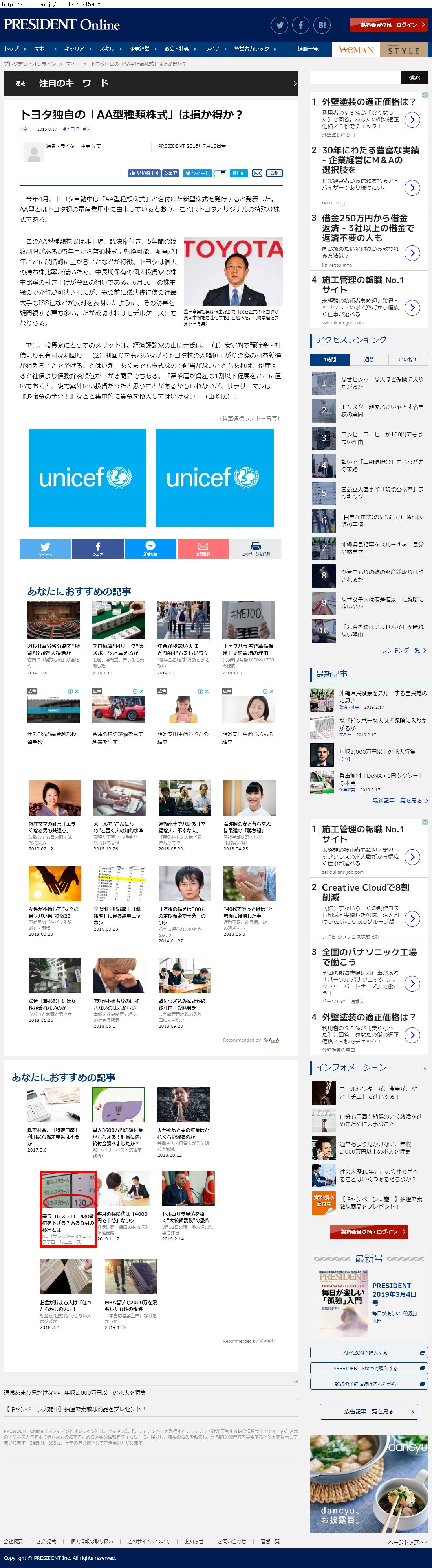
Task: Click the envelope mail icon above the article
Action: [x=257, y=173]
